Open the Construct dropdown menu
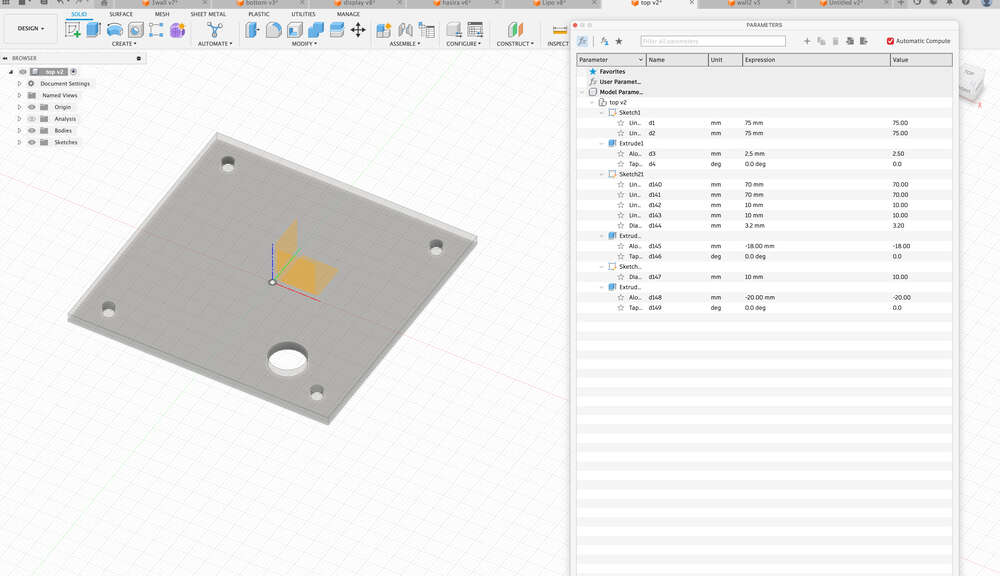This screenshot has width=1000, height=576. tap(515, 43)
